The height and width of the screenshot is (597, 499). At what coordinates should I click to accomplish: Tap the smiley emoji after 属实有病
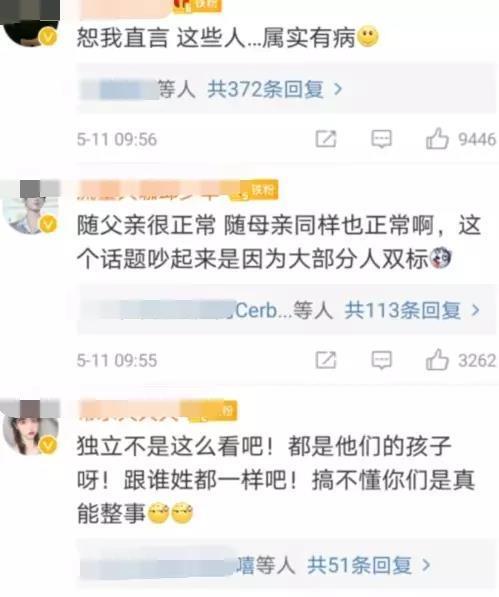point(368,37)
